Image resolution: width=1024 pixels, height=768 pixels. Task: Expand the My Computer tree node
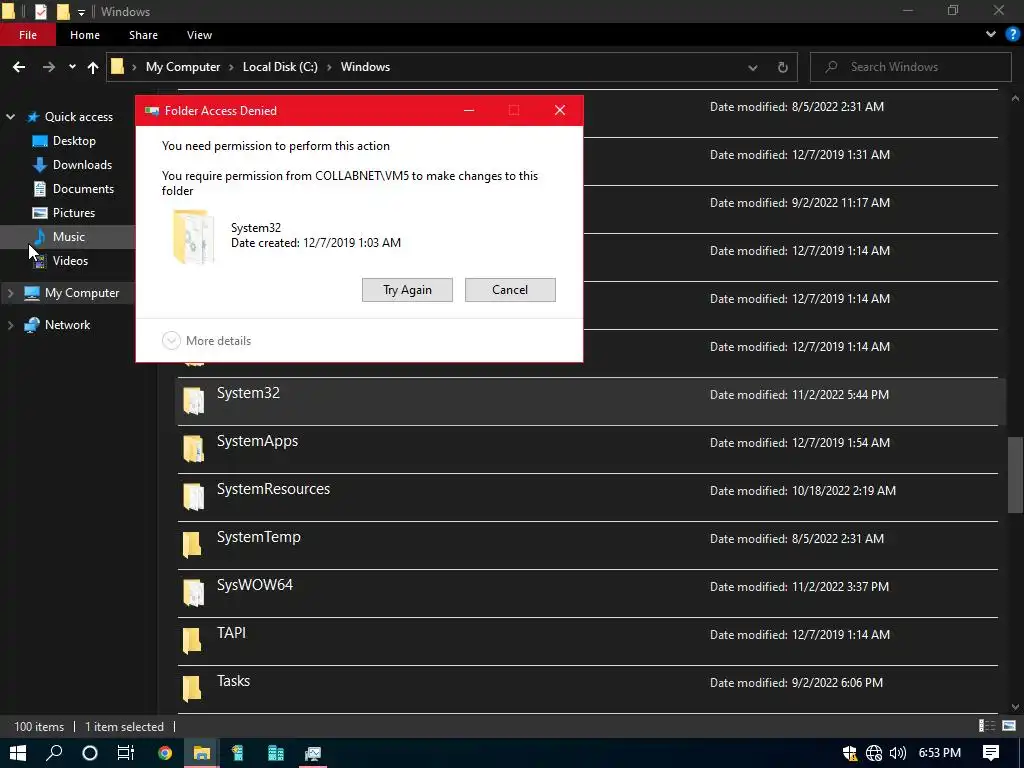10,293
